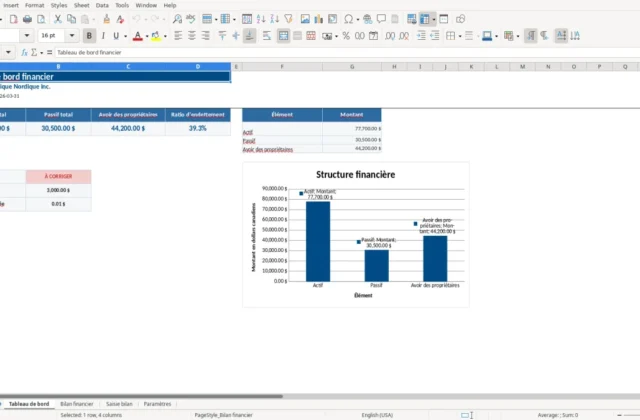Sort descending with the Z-A icon
The height and width of the screenshot is (420, 640).
[x=275, y=19]
